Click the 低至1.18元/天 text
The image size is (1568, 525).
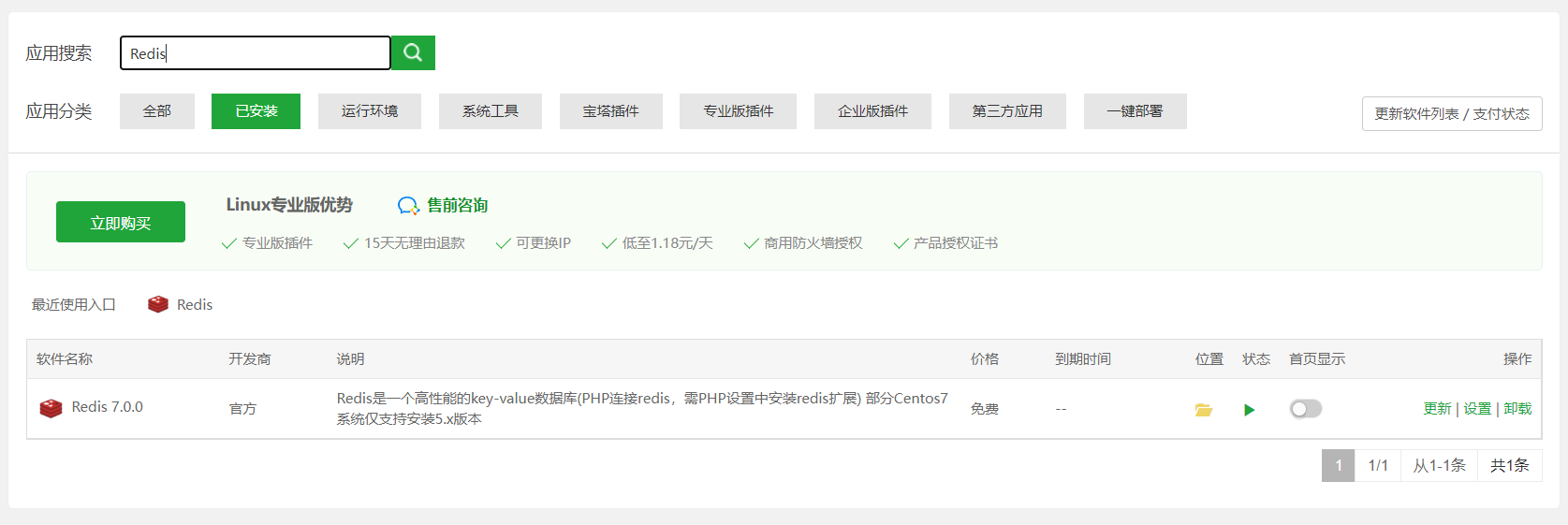(667, 243)
